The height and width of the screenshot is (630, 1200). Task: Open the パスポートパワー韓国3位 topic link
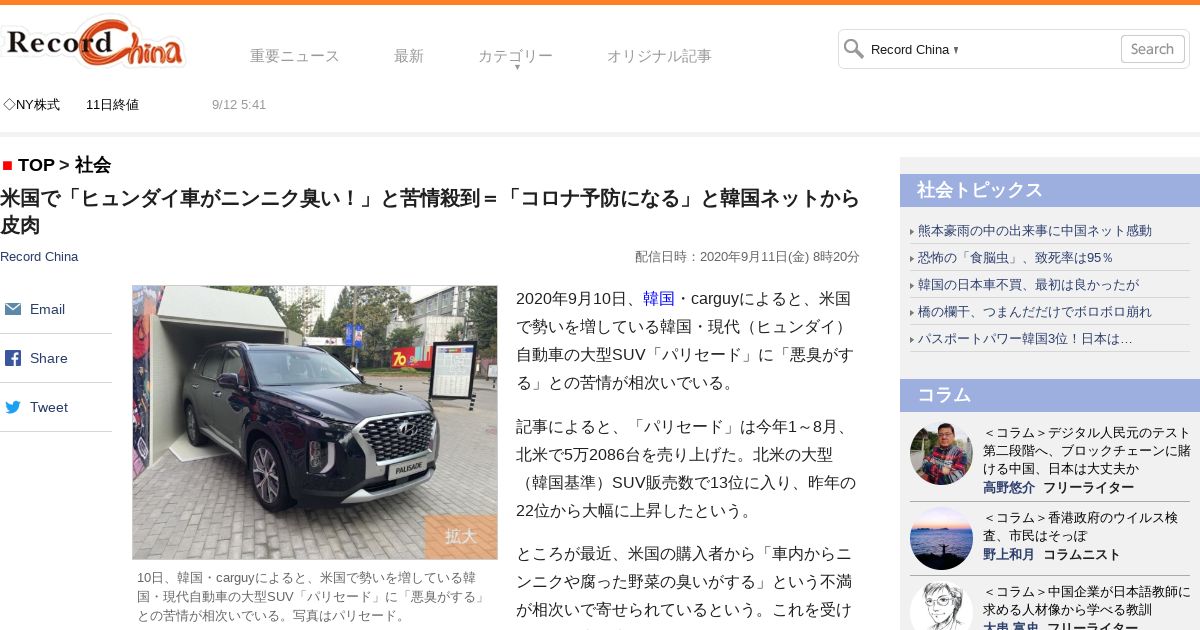(1025, 339)
